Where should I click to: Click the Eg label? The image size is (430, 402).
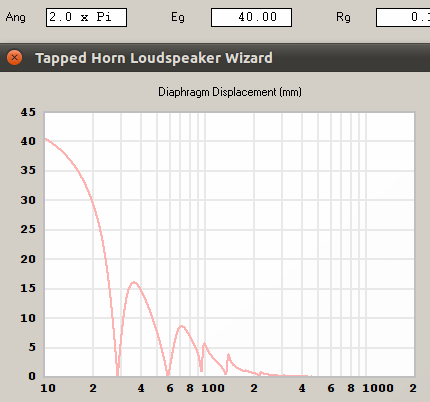[x=178, y=17]
